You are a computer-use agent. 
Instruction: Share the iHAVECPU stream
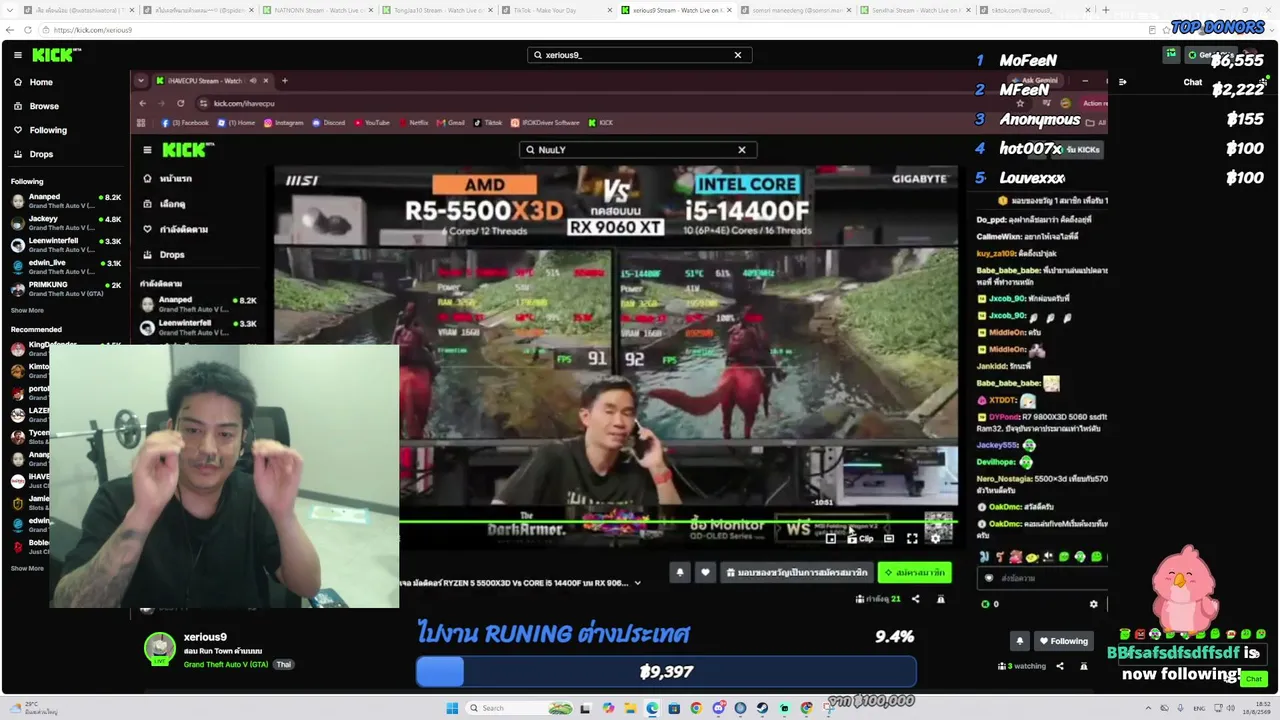click(915, 599)
